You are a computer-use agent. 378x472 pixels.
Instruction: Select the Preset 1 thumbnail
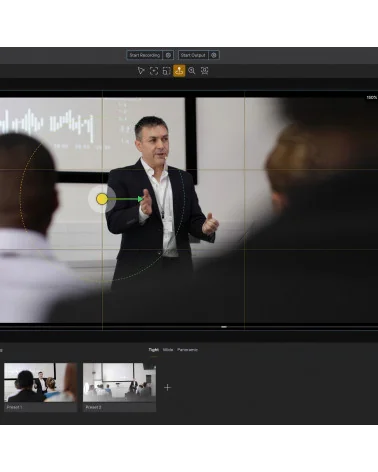(40, 382)
